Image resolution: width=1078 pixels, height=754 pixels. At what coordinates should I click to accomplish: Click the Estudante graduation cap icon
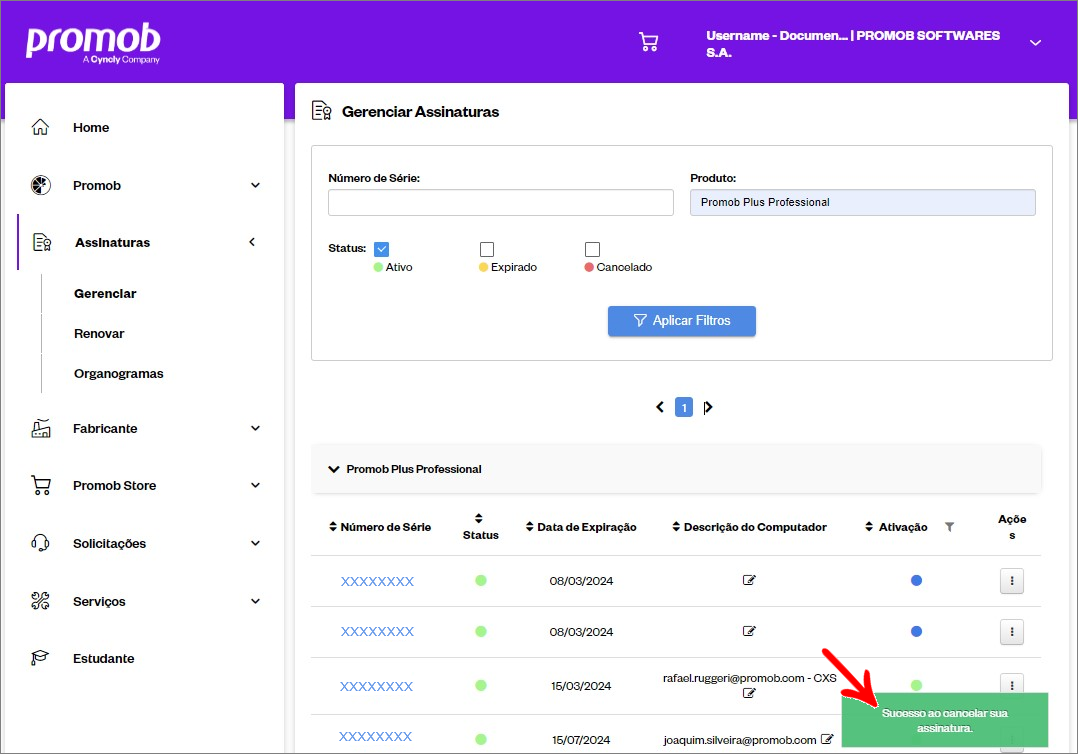point(41,658)
